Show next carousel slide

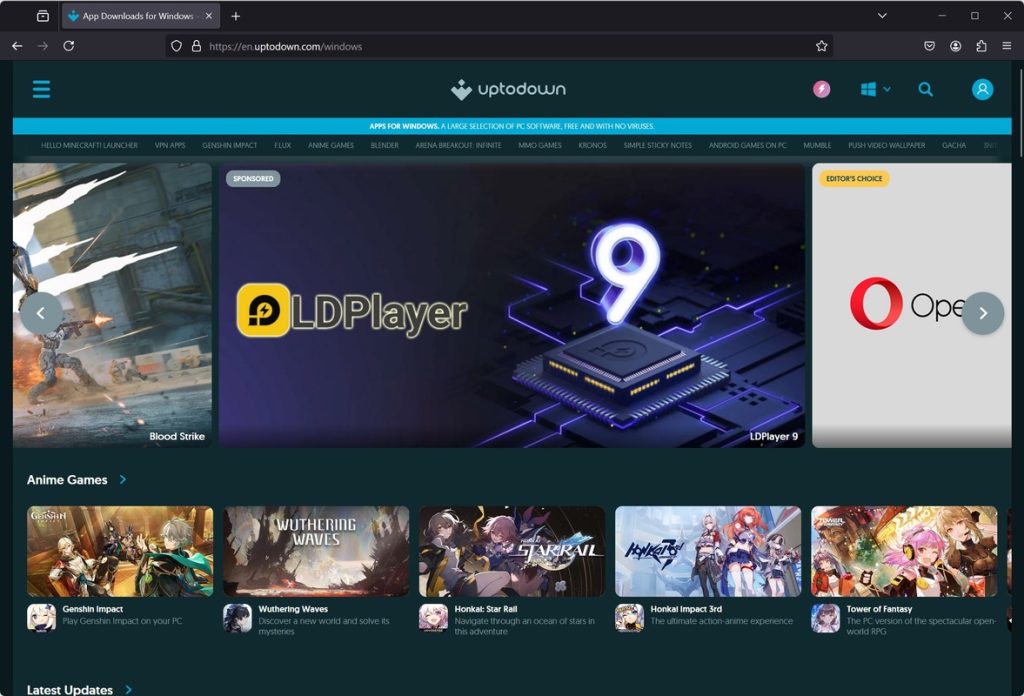tap(983, 313)
